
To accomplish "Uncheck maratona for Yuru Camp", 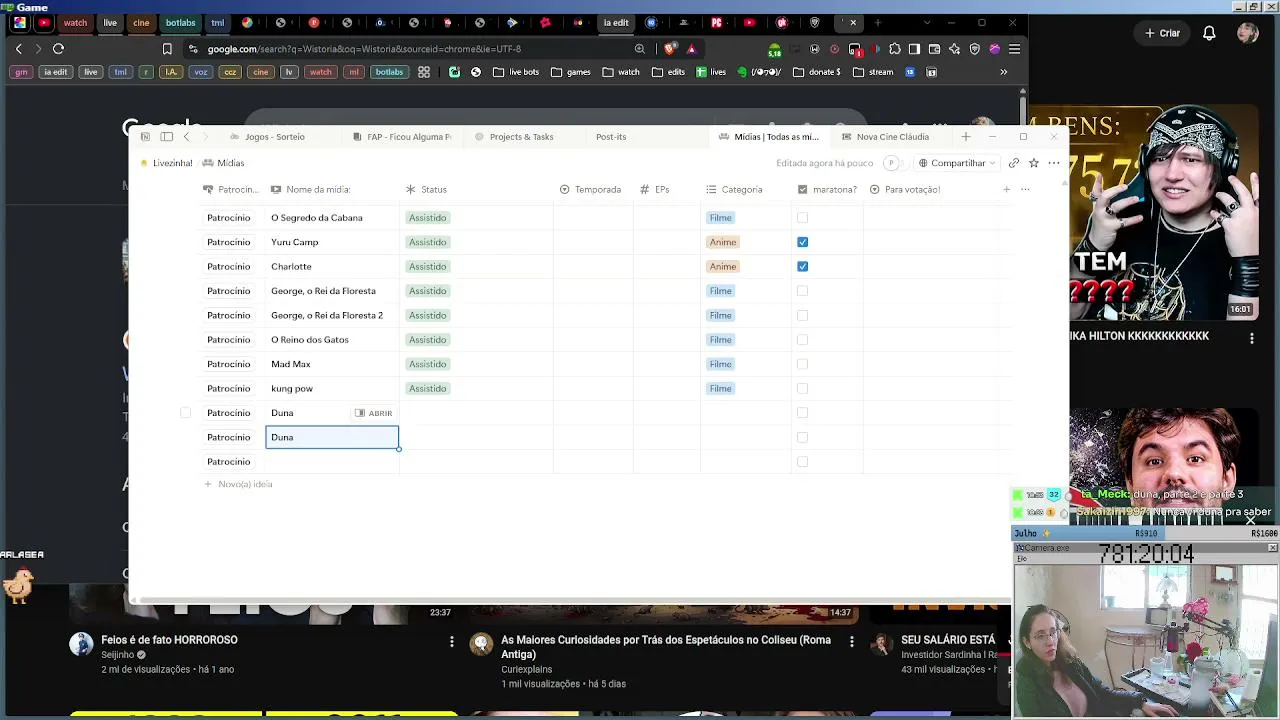I will 802,242.
